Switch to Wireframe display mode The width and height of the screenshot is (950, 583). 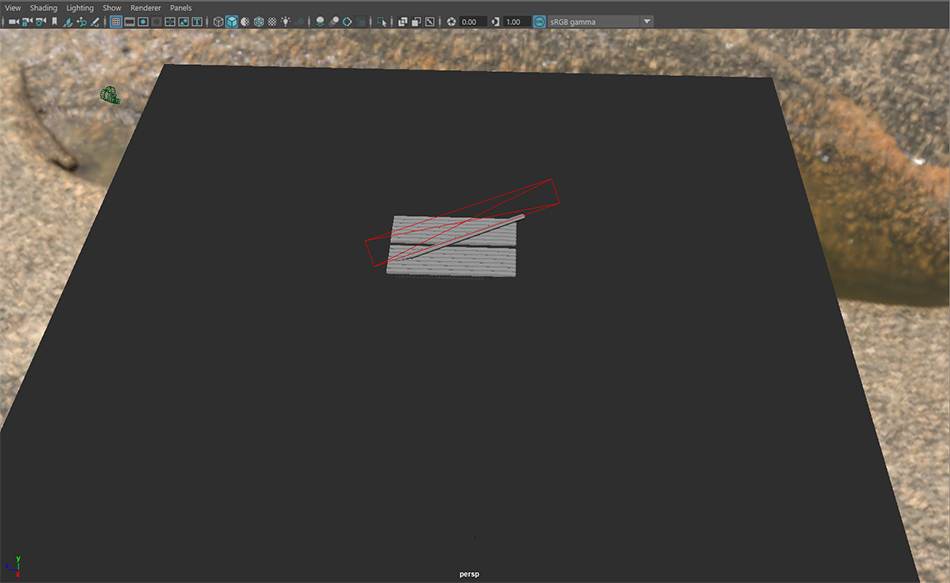pos(218,22)
